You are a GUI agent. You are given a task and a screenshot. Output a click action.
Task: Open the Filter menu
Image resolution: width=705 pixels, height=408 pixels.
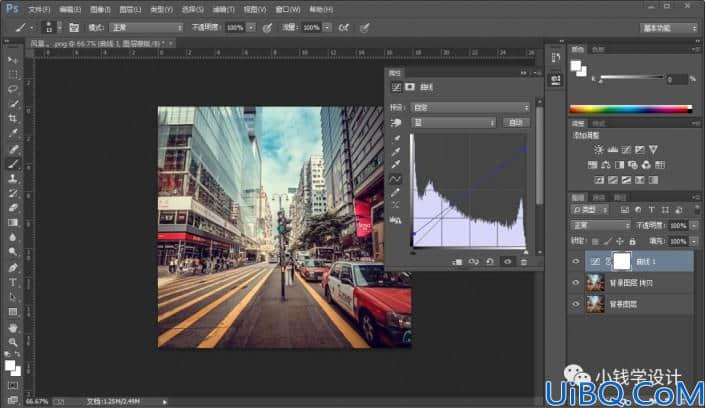coord(223,9)
